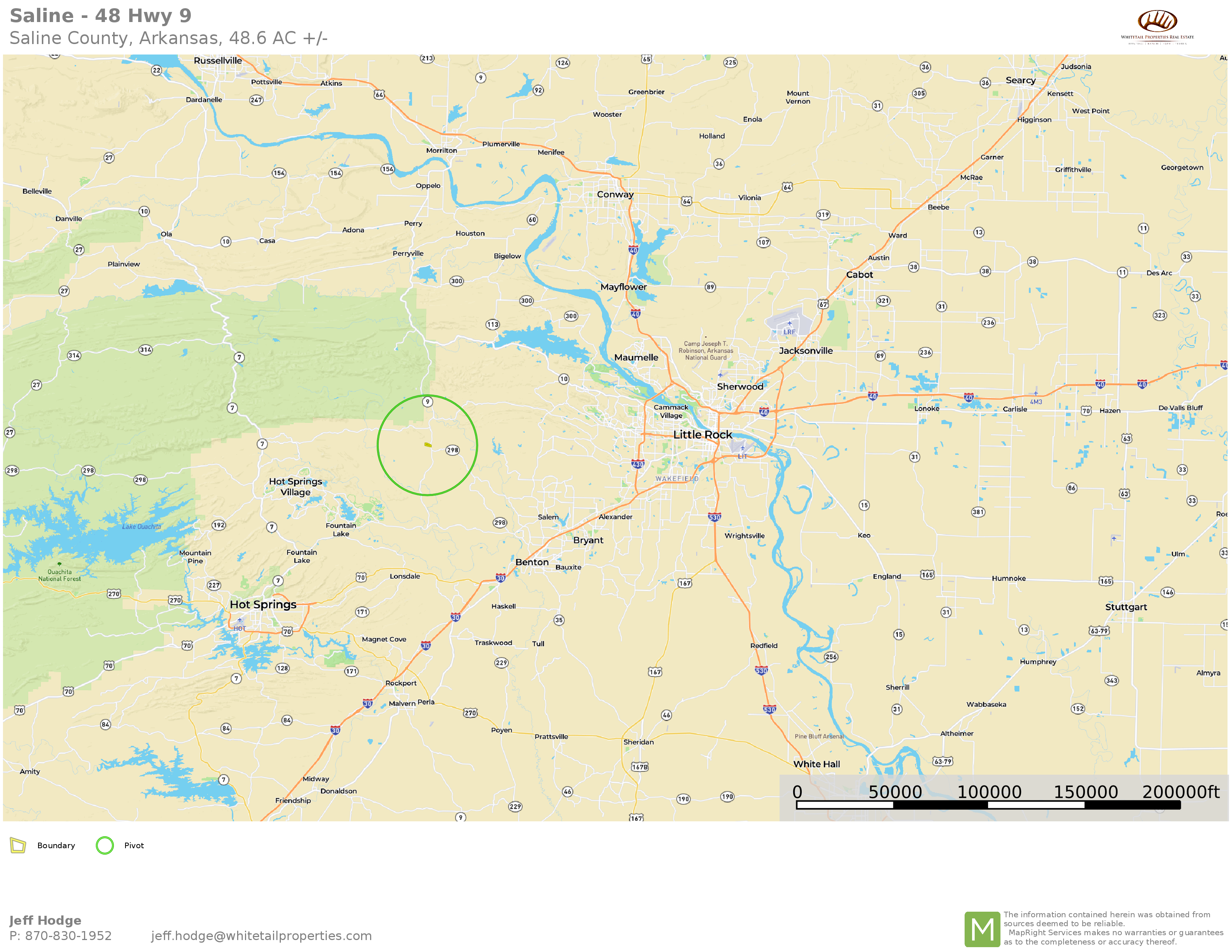
Task: Click the Interstate 530 shield south of Little Rock
Action: coord(714,517)
